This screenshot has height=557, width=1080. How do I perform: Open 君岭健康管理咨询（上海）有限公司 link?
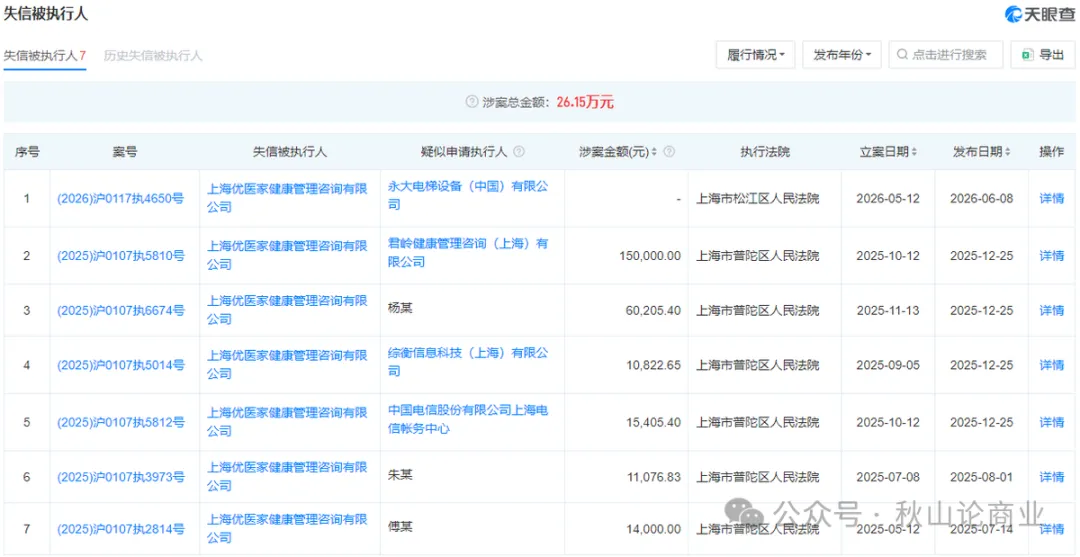coord(468,253)
